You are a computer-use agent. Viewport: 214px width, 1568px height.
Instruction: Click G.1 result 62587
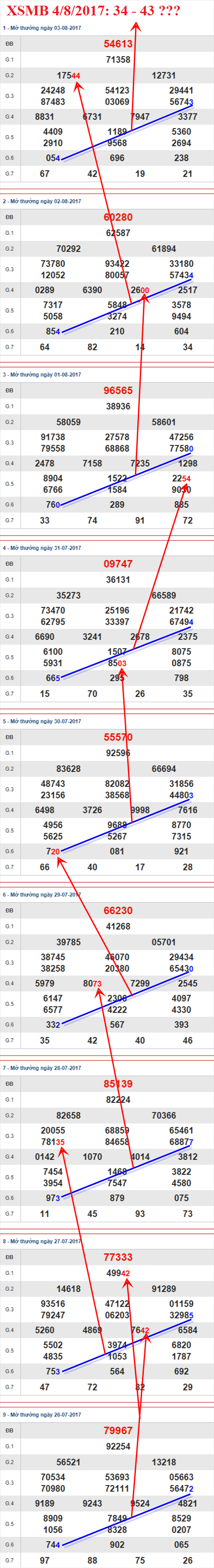[118, 233]
